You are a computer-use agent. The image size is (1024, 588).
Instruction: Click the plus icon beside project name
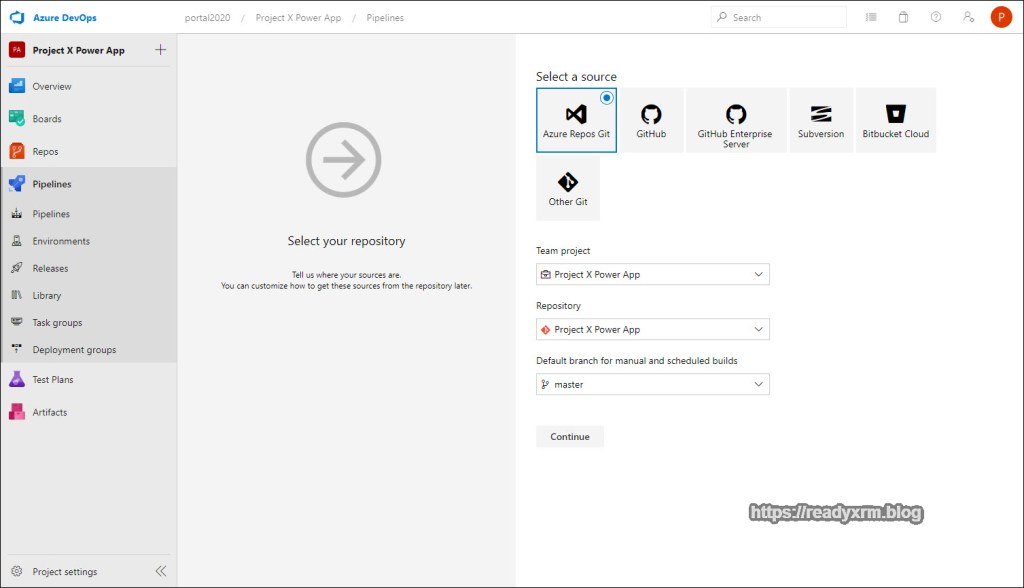pyautogui.click(x=161, y=50)
